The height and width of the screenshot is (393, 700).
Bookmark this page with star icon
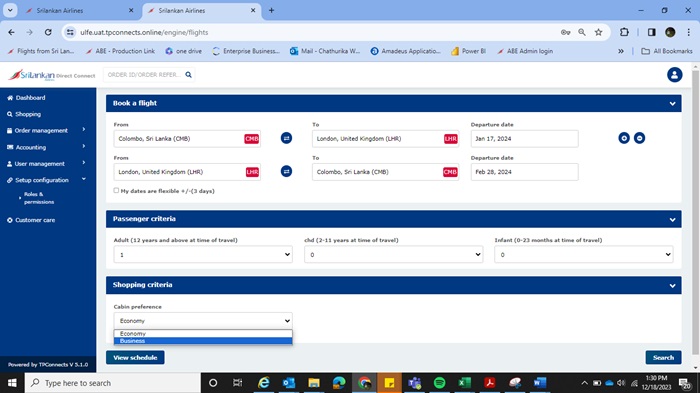598,32
